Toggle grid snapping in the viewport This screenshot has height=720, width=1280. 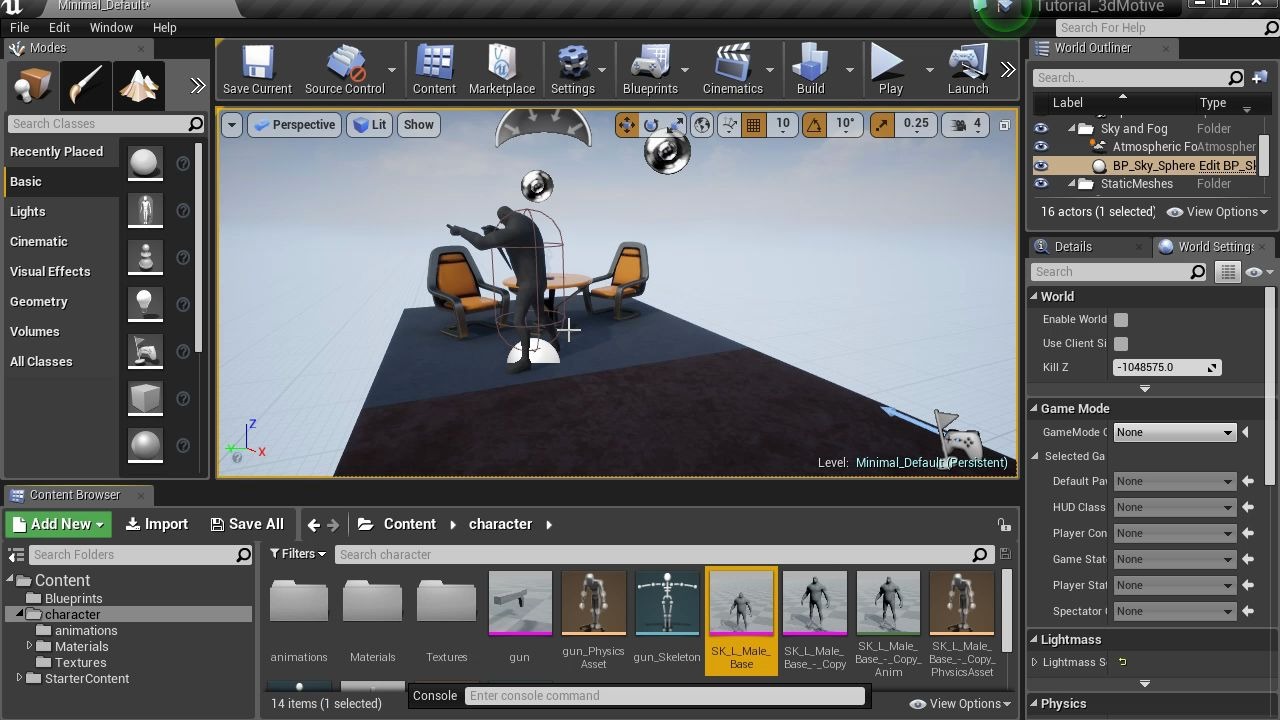coord(754,124)
